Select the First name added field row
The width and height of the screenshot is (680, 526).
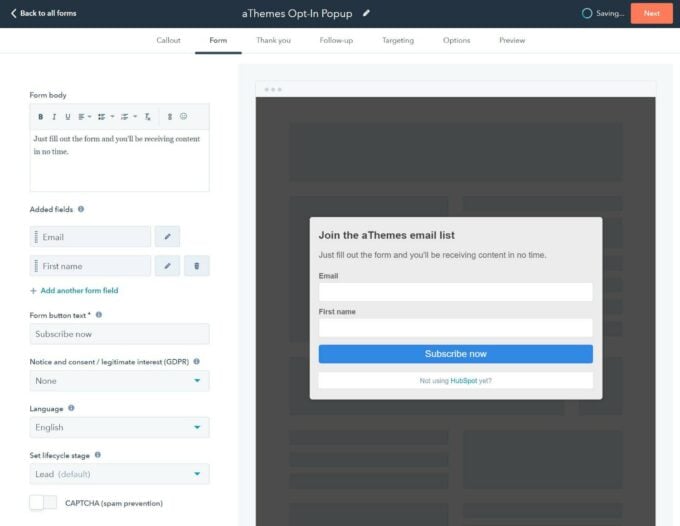tap(90, 266)
